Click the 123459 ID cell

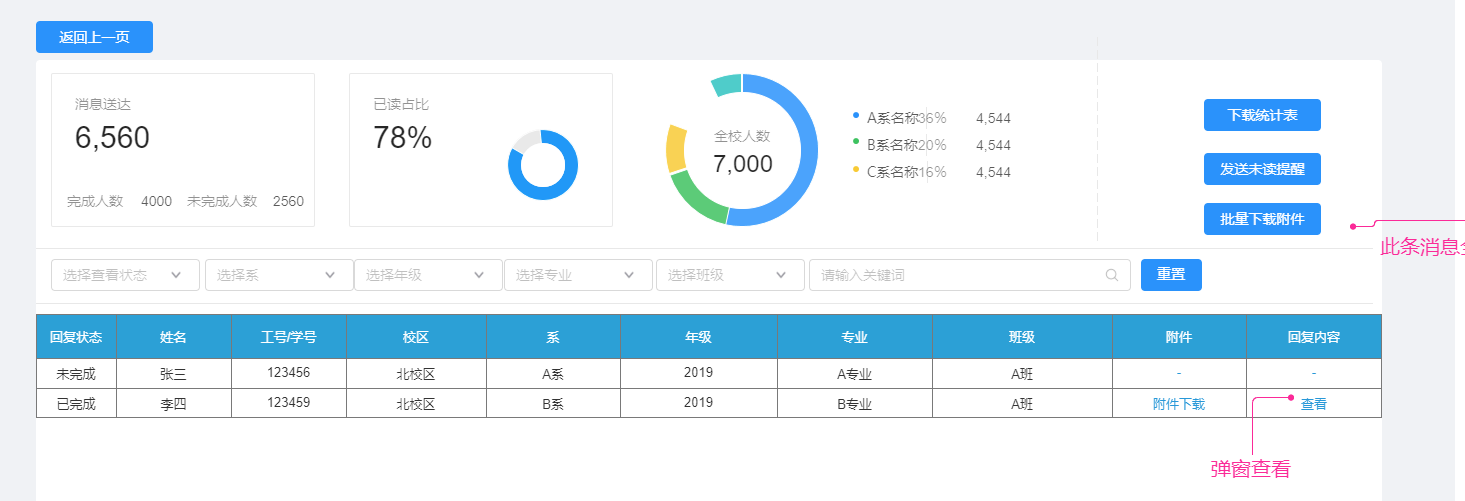click(x=289, y=403)
